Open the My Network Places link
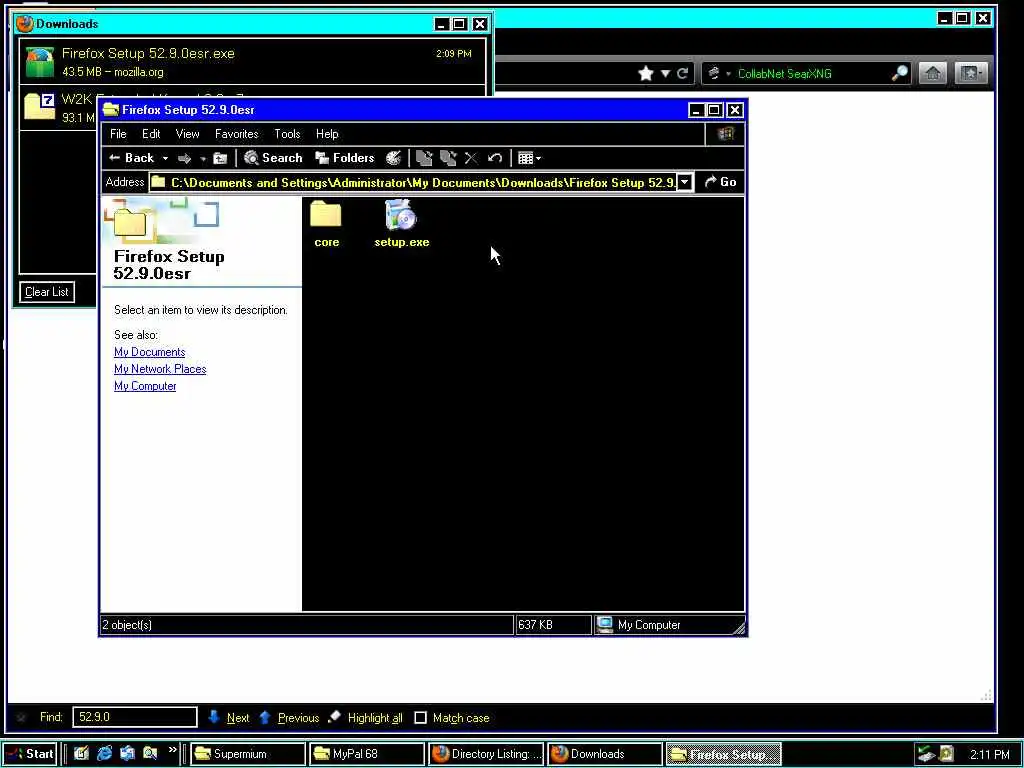1024x768 pixels. [160, 369]
